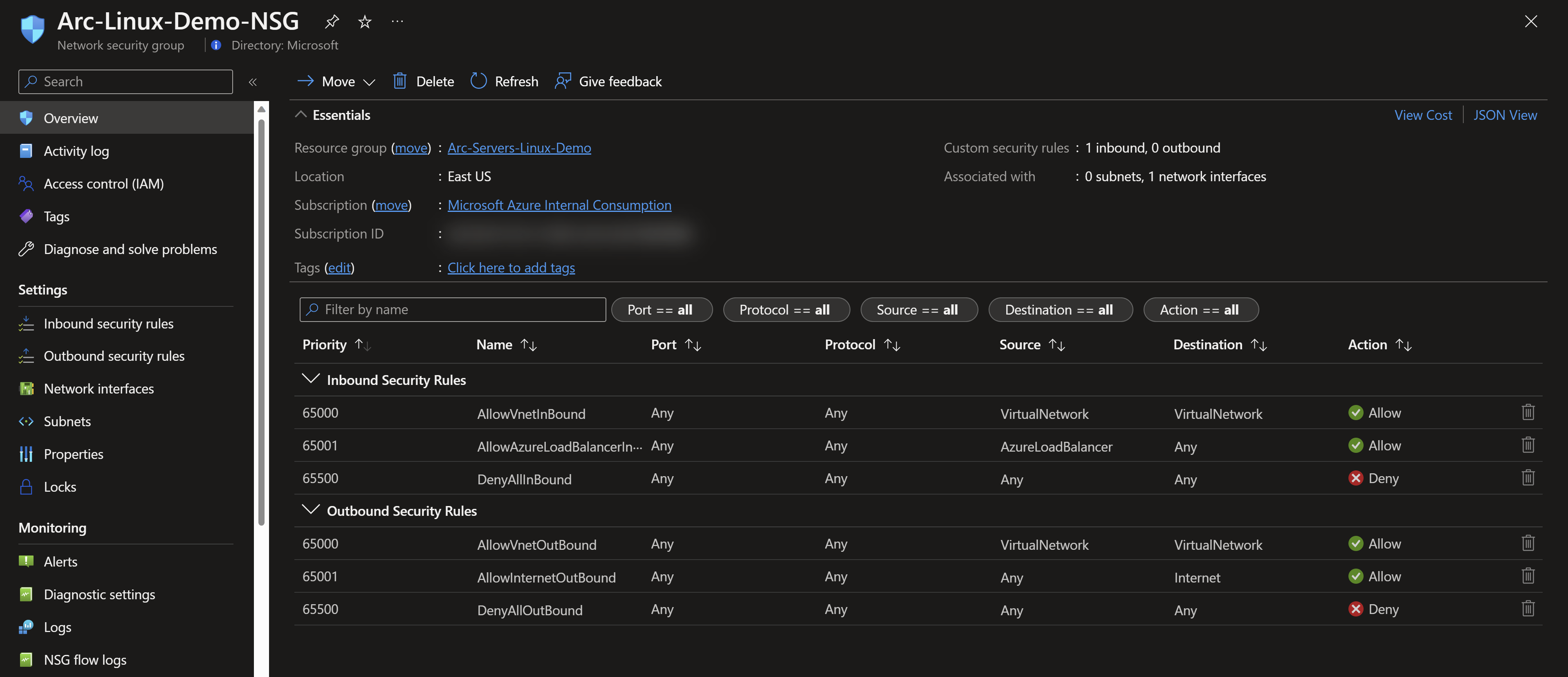This screenshot has height=677, width=1568.
Task: Click the Delete button in the toolbar
Action: (x=423, y=81)
